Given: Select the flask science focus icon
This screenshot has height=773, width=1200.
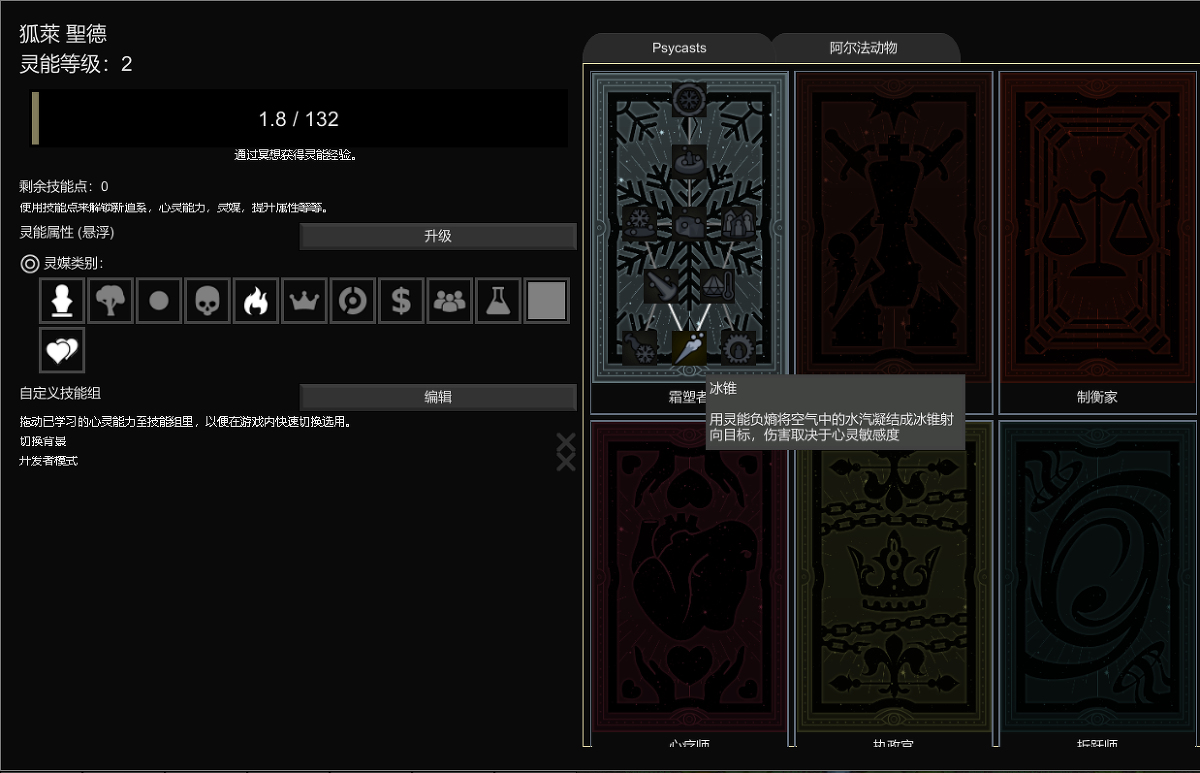Looking at the screenshot, I should coord(498,301).
